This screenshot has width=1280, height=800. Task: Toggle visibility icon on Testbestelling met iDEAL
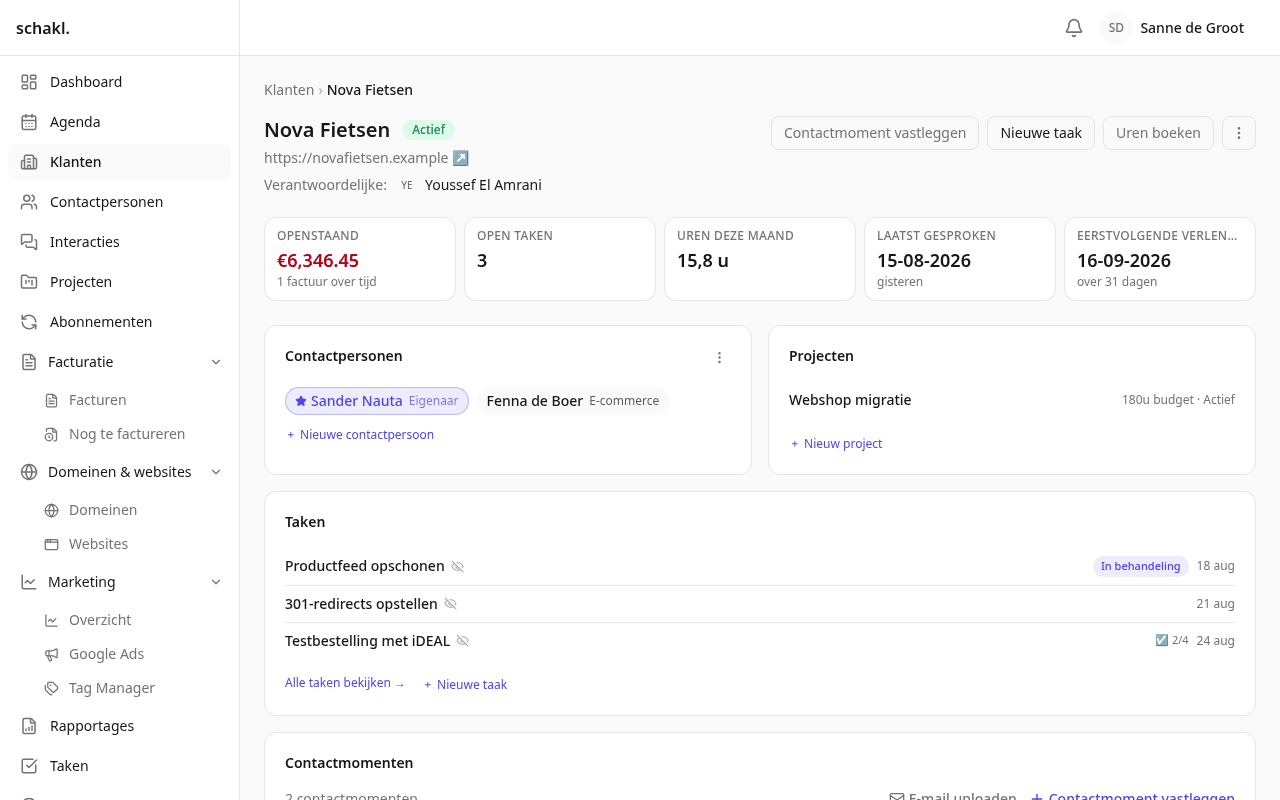coord(463,641)
